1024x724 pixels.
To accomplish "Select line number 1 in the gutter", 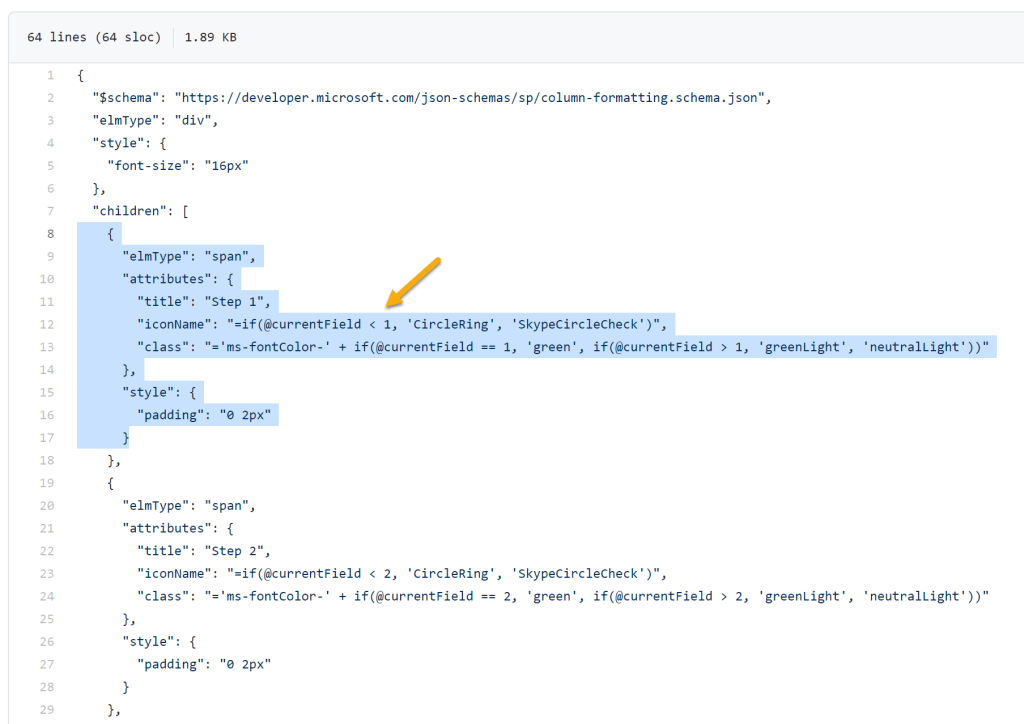I will coord(50,74).
